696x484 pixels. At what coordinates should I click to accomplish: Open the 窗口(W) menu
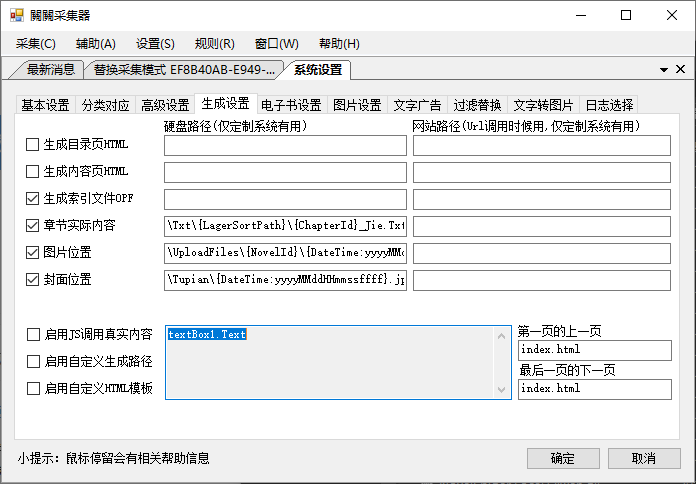(277, 44)
